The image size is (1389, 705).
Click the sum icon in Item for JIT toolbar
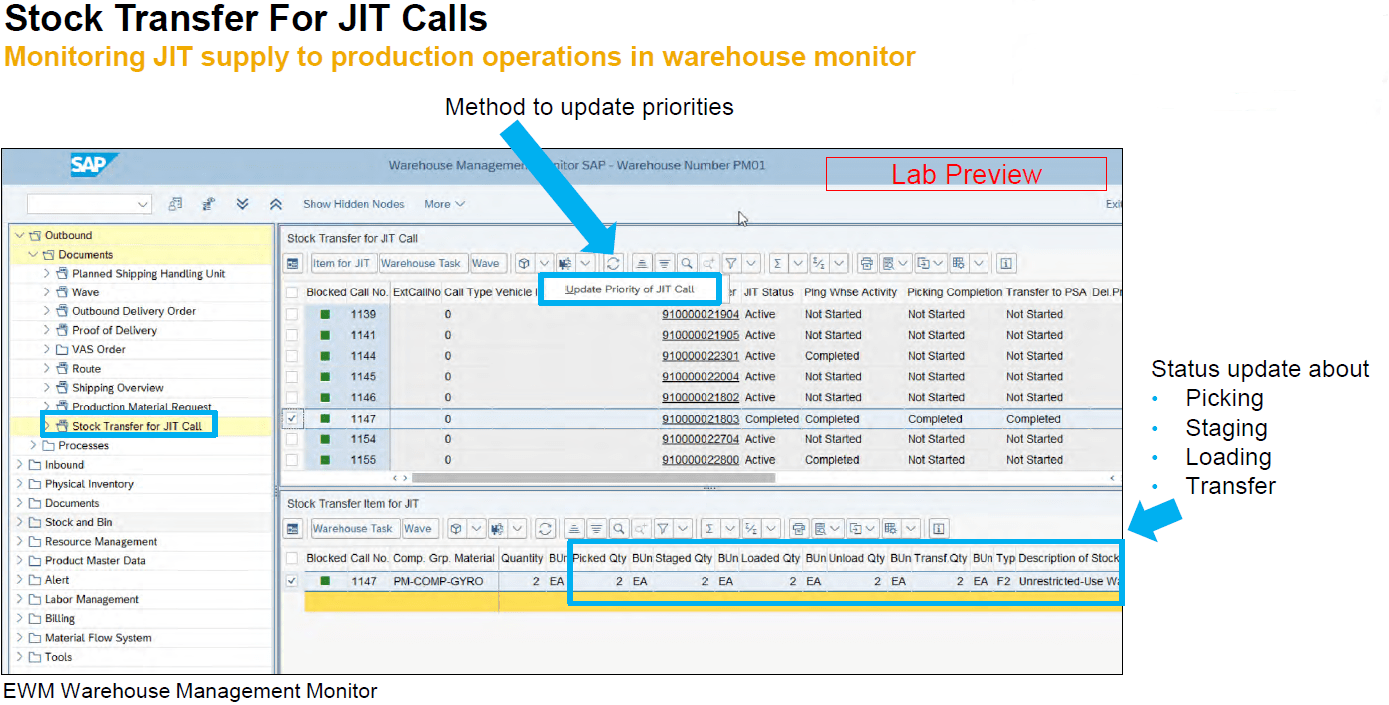point(709,528)
